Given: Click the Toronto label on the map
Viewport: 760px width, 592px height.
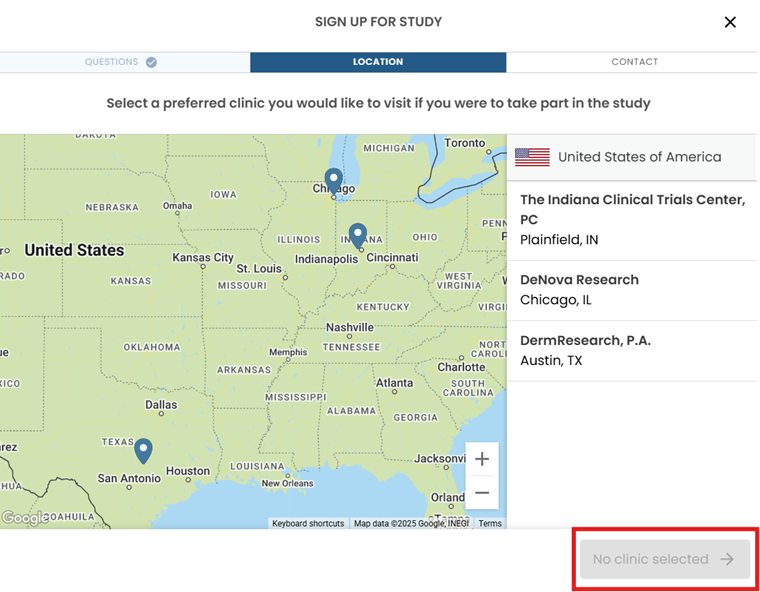Looking at the screenshot, I should [465, 143].
